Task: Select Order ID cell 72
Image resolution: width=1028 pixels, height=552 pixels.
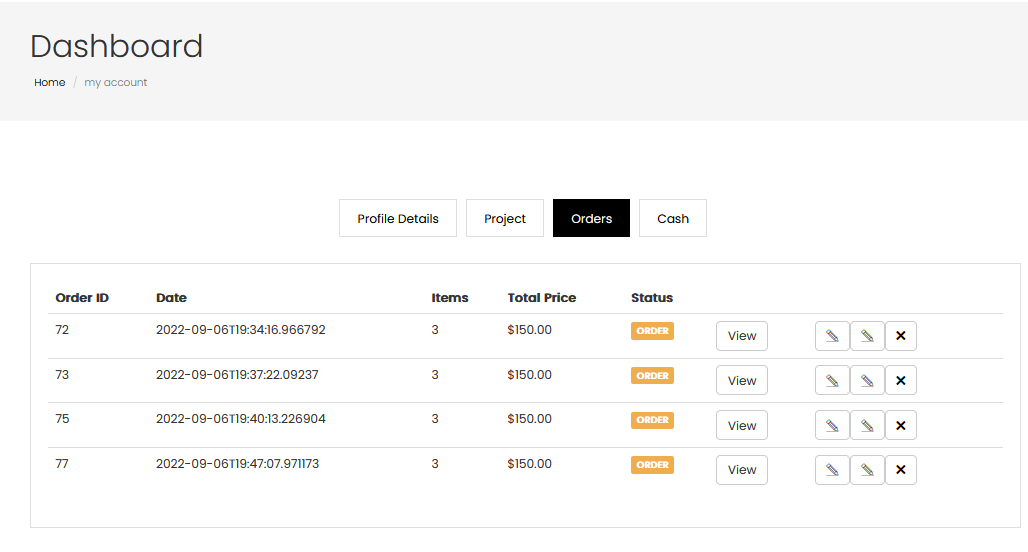Action: [62, 330]
